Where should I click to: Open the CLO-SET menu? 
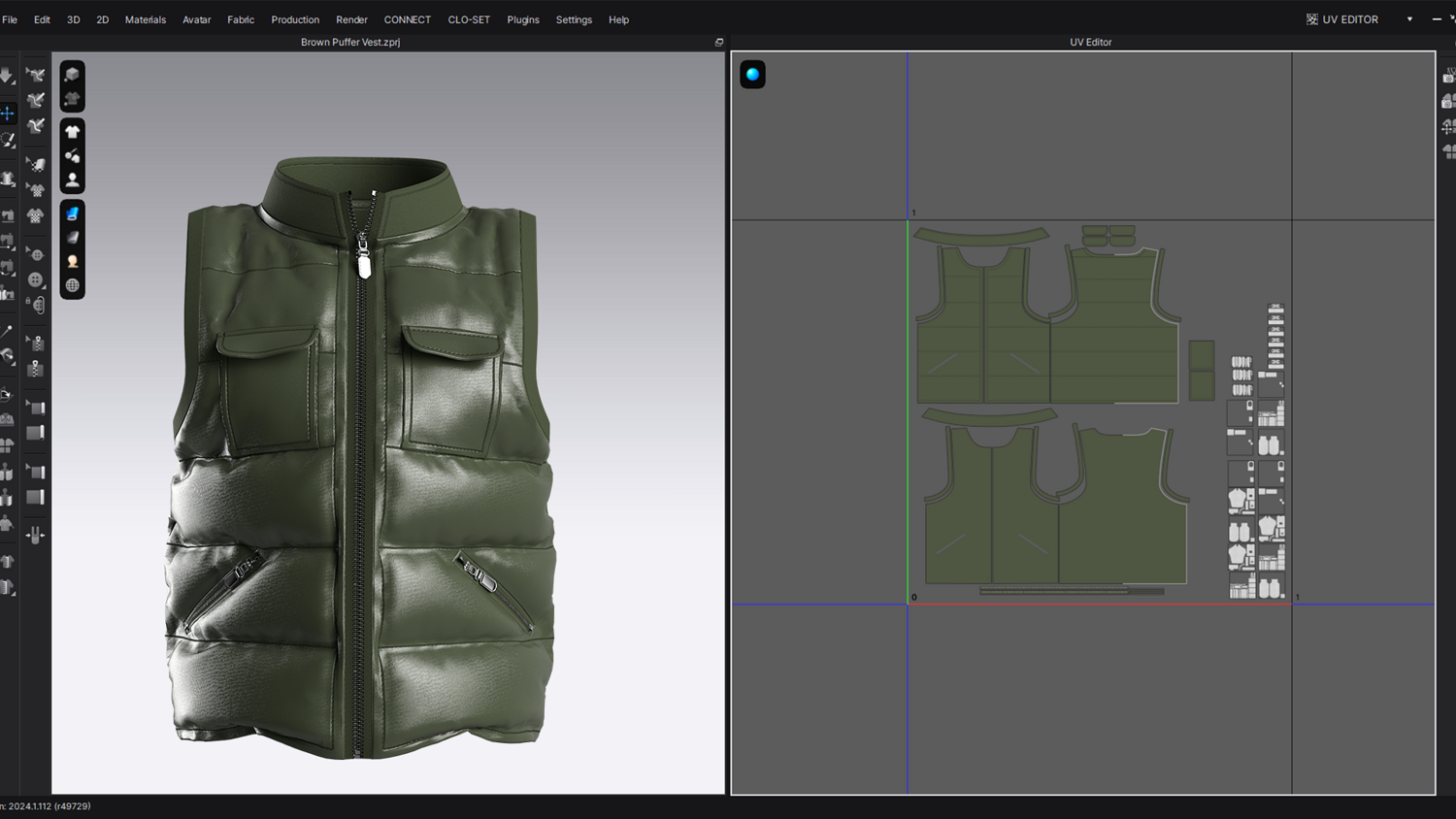point(469,19)
